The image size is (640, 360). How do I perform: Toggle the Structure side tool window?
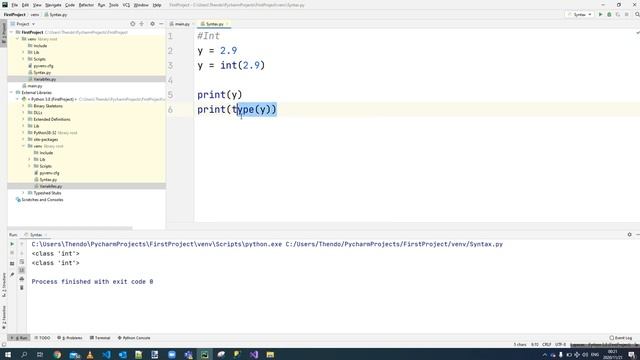point(4,285)
